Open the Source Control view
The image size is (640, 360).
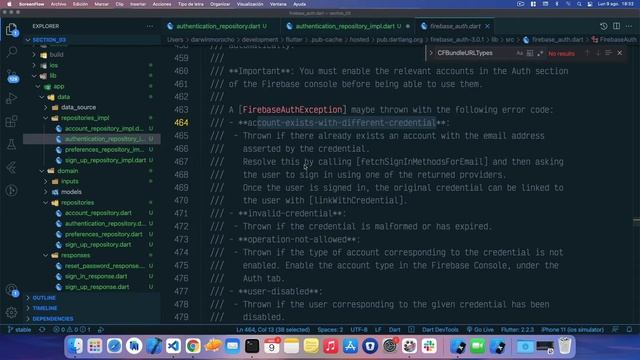click(12, 76)
